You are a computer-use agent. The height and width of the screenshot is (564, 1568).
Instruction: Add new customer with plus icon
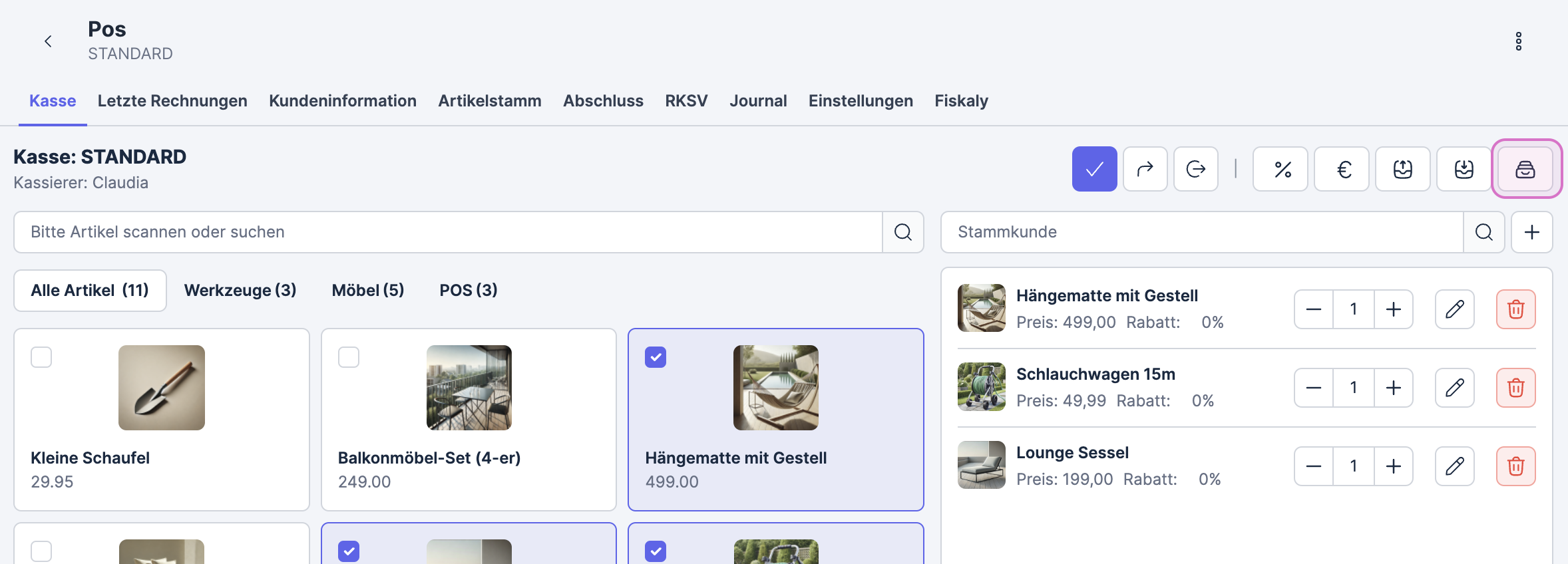[x=1531, y=232]
